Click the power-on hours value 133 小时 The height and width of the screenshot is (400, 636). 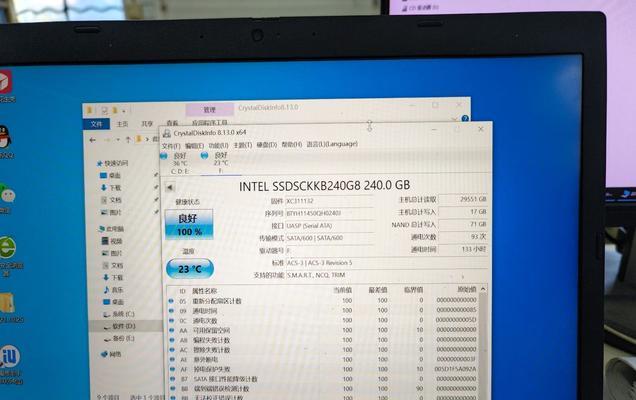pyautogui.click(x=463, y=249)
